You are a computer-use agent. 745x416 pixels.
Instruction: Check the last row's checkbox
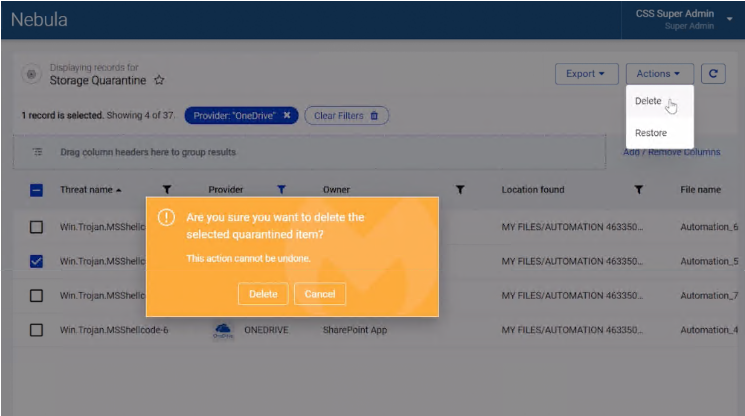36,330
